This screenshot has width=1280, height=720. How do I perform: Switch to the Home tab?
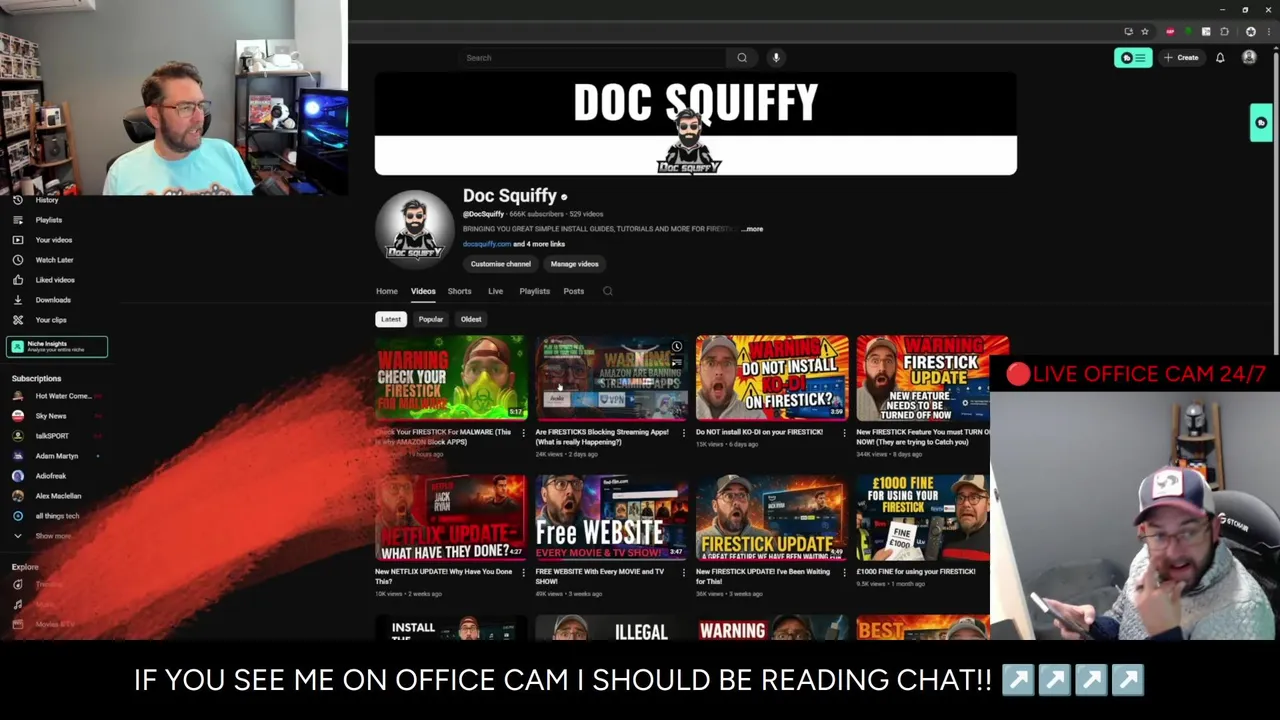tap(387, 291)
